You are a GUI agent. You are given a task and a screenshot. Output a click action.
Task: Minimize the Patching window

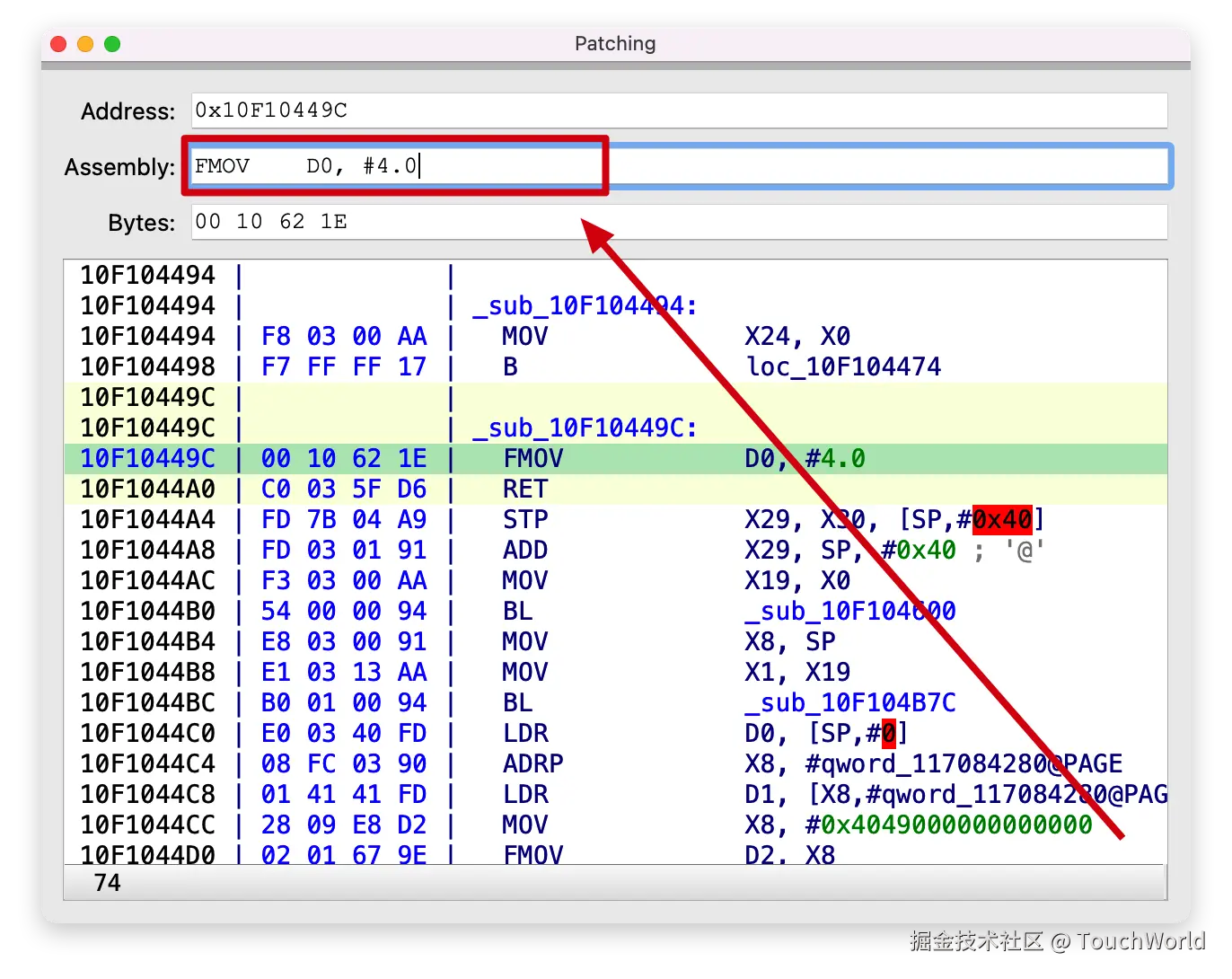[x=85, y=44]
